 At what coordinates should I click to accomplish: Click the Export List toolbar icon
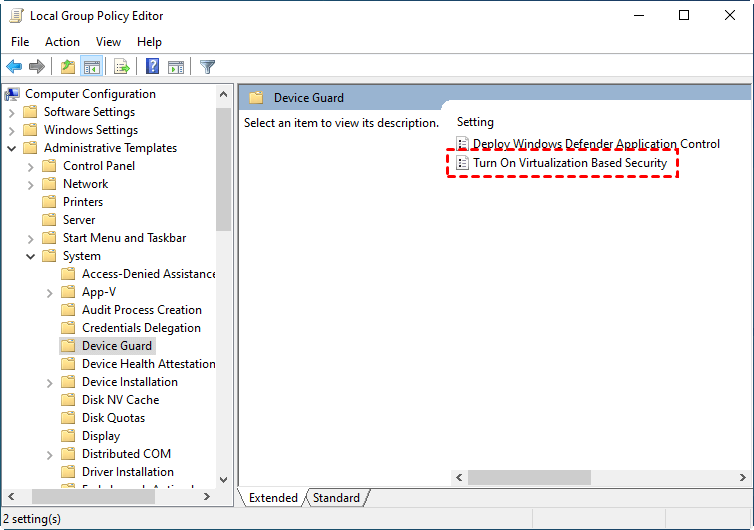point(122,67)
